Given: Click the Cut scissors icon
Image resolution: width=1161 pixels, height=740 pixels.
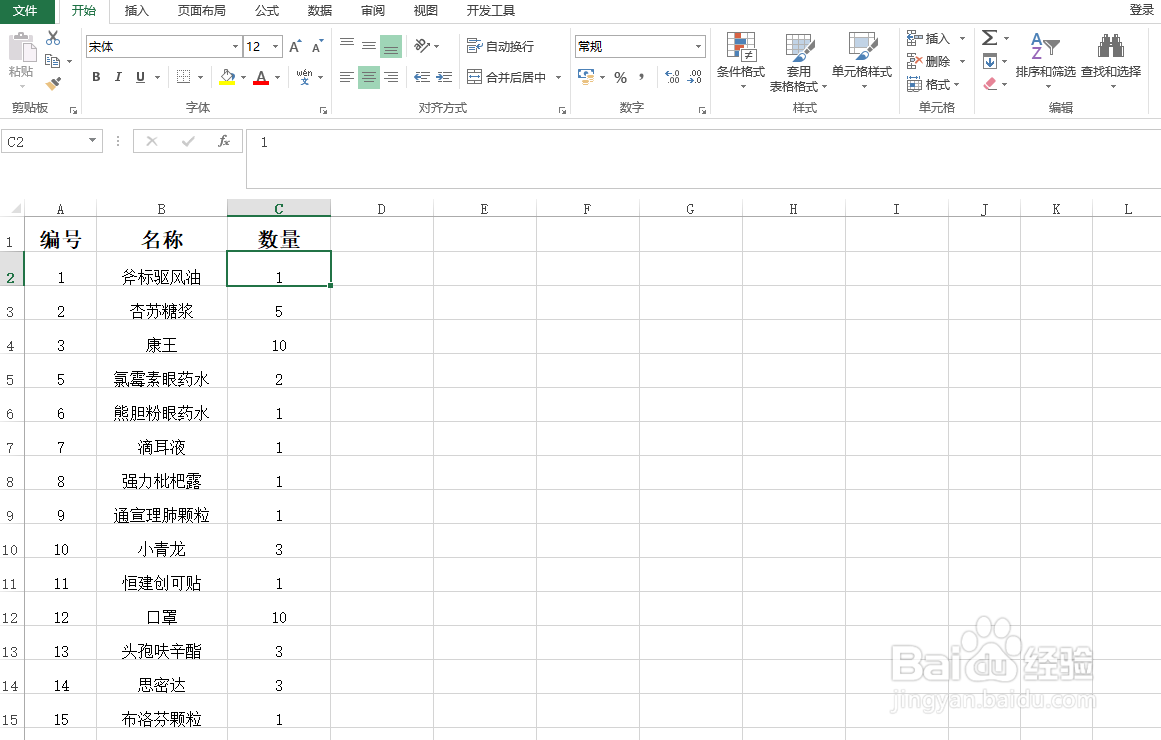Looking at the screenshot, I should coord(53,38).
